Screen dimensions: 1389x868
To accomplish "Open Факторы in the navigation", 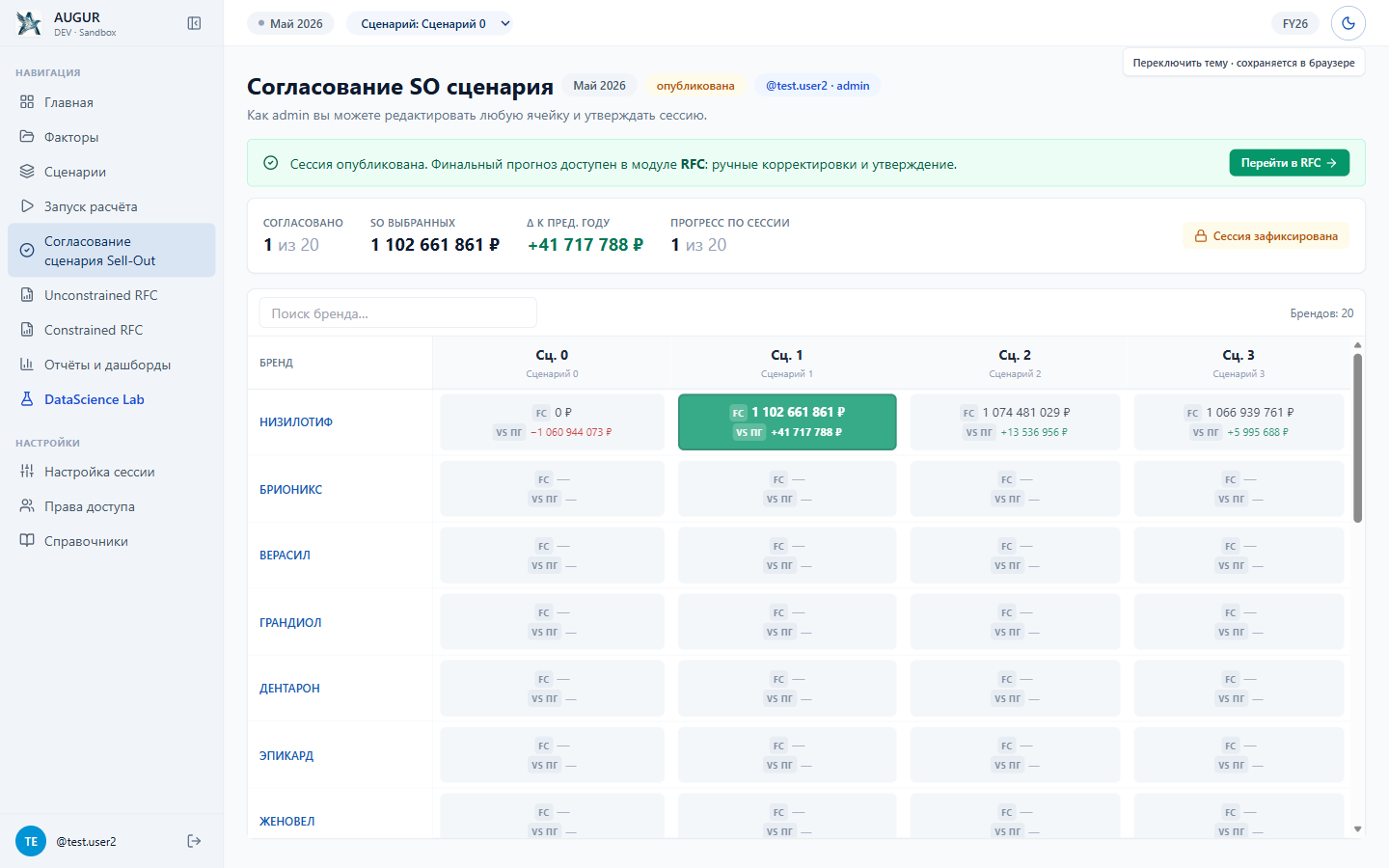I will (111, 137).
